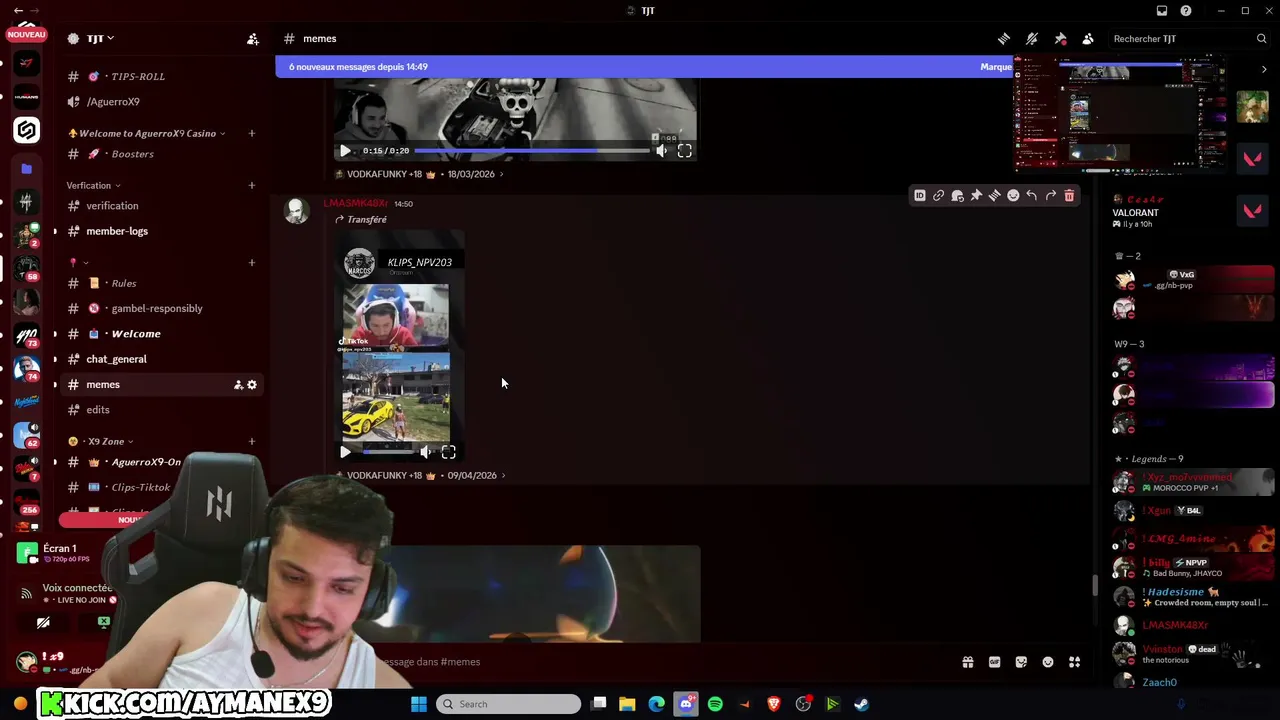
Task: Add reaction with the smiley toolbar icon
Action: pyautogui.click(x=1013, y=196)
